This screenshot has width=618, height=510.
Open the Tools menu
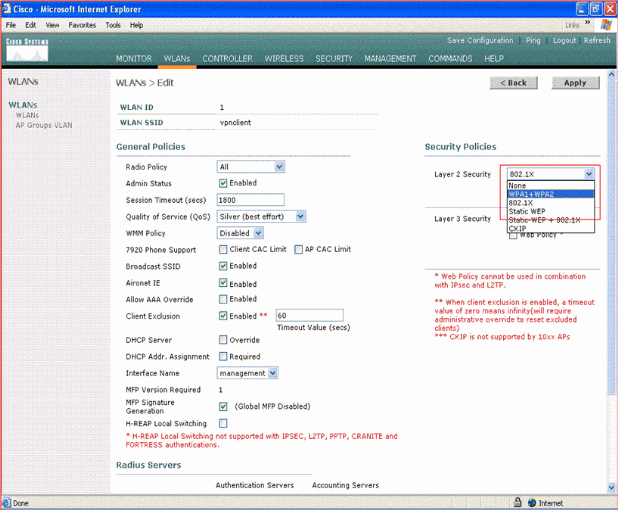pos(113,25)
